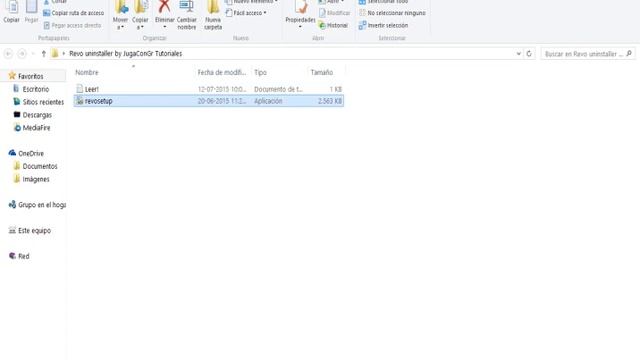Sort by Fecha de modificación column

coord(222,72)
